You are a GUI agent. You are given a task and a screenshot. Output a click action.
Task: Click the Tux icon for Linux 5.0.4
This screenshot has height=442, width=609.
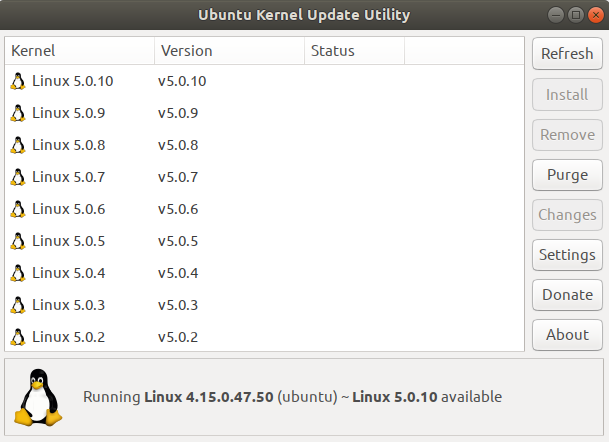coord(17,273)
